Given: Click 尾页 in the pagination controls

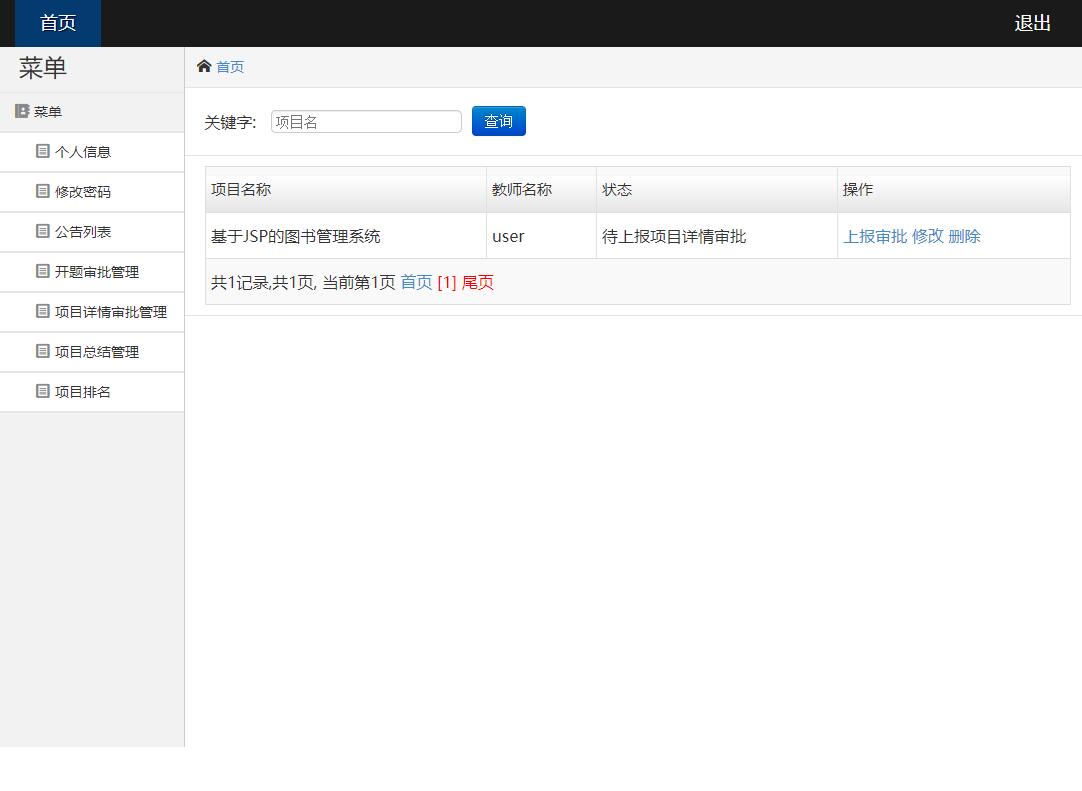Looking at the screenshot, I should (x=477, y=282).
